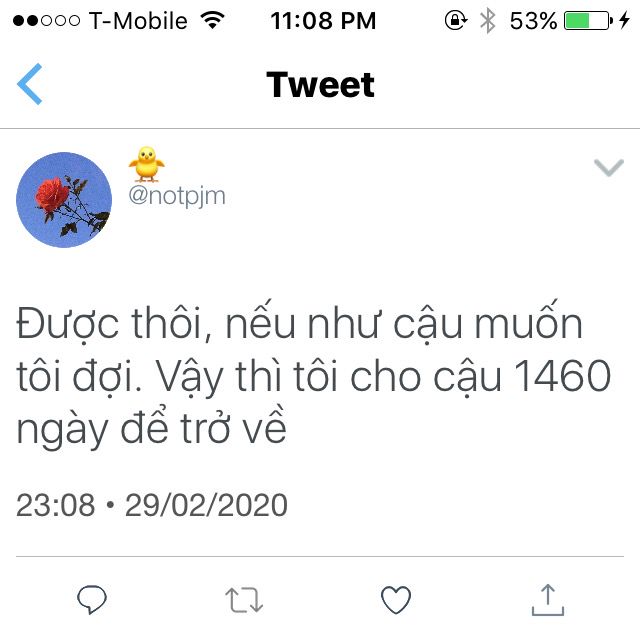Tap the rotation lock status icon
This screenshot has height=640, width=640.
[x=456, y=20]
